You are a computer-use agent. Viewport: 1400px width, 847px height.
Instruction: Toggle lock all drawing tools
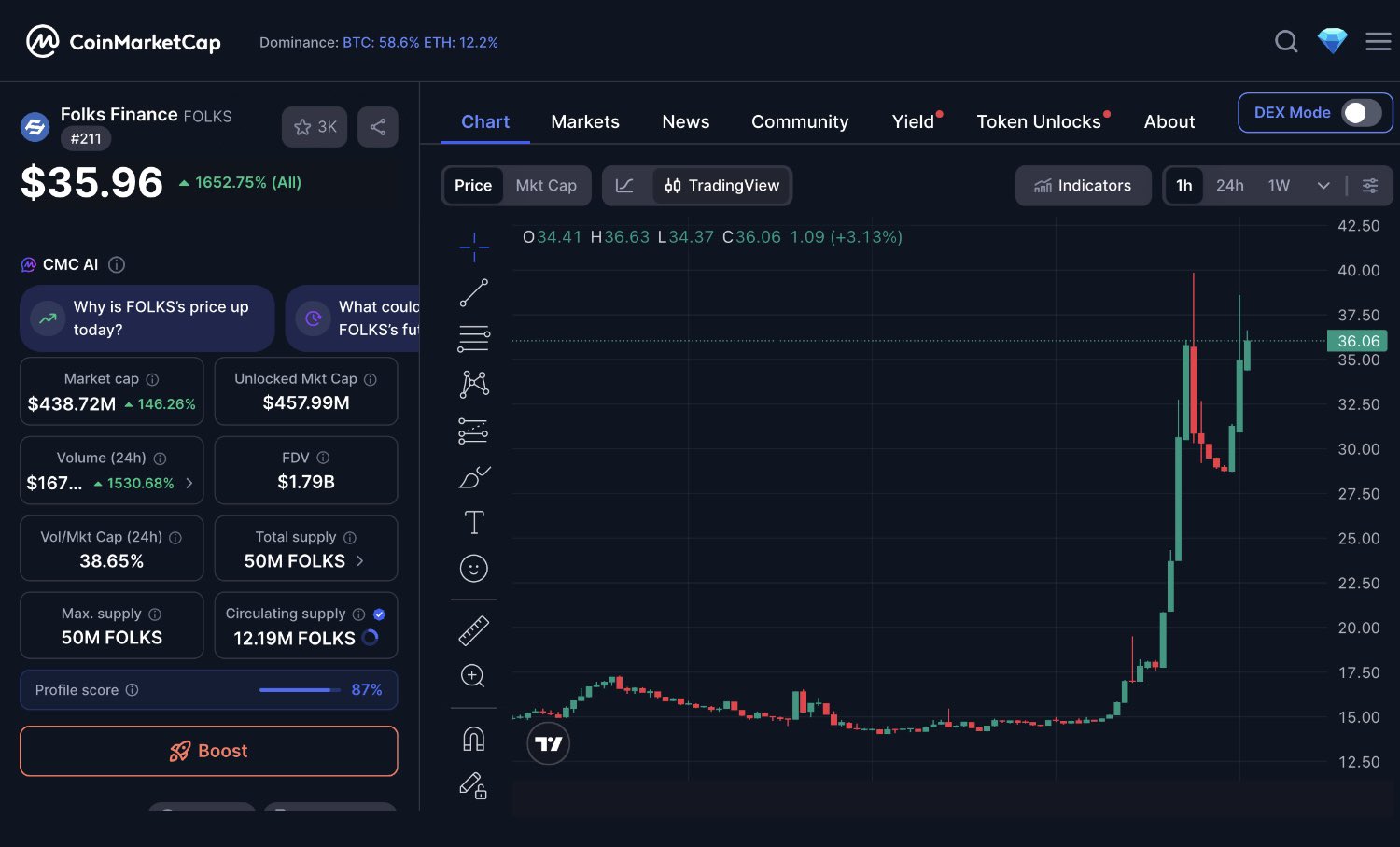474,786
